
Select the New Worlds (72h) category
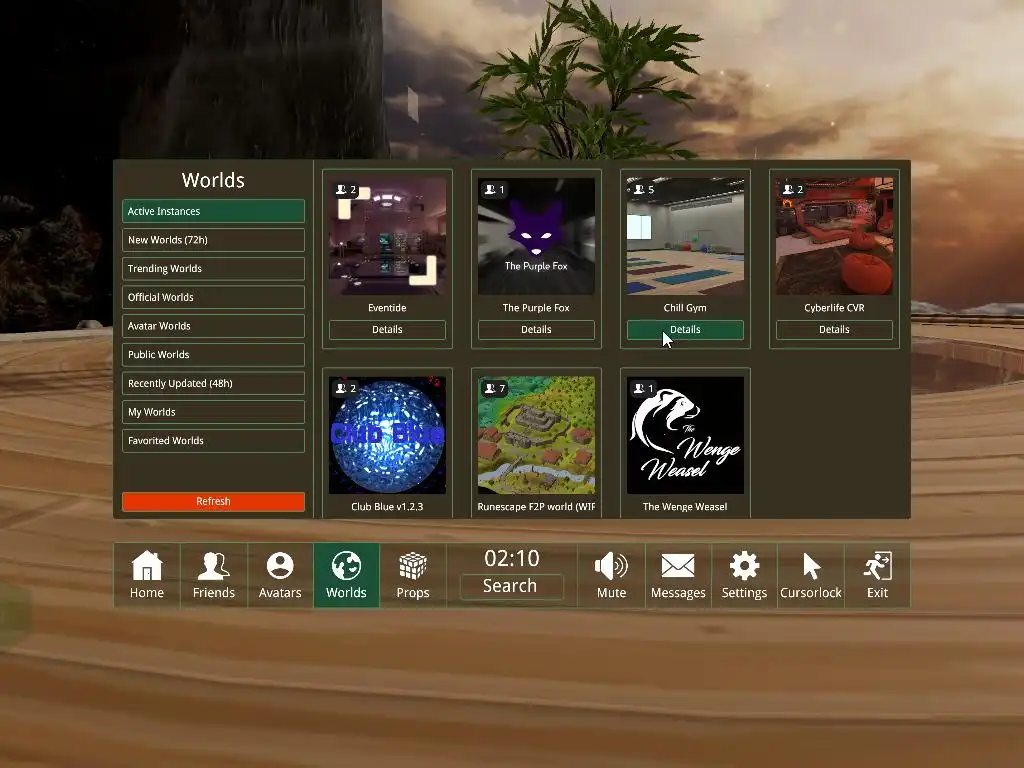click(213, 240)
